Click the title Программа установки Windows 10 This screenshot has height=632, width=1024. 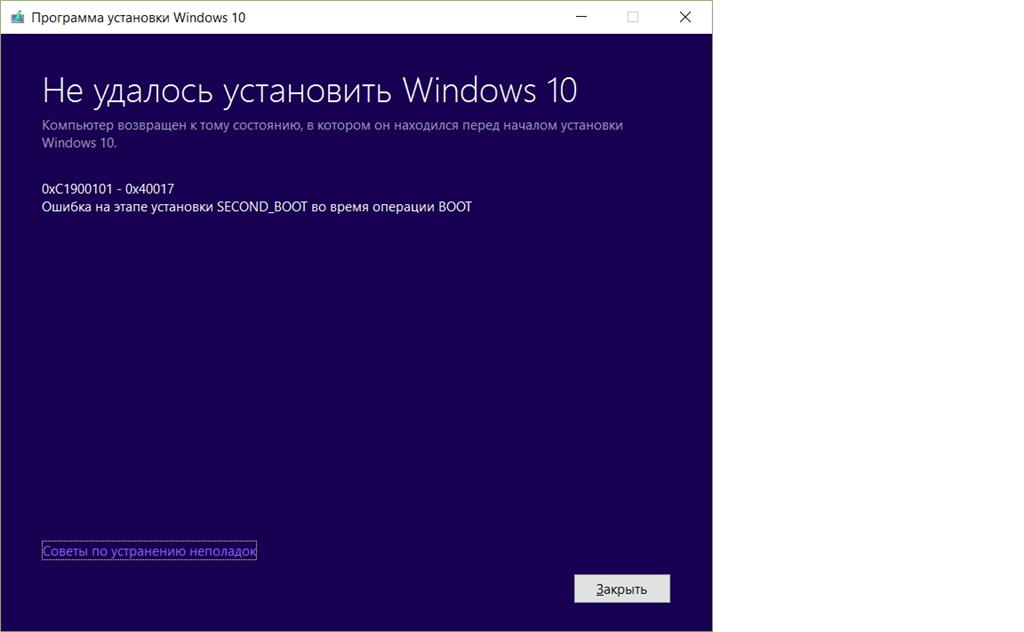tap(138, 18)
